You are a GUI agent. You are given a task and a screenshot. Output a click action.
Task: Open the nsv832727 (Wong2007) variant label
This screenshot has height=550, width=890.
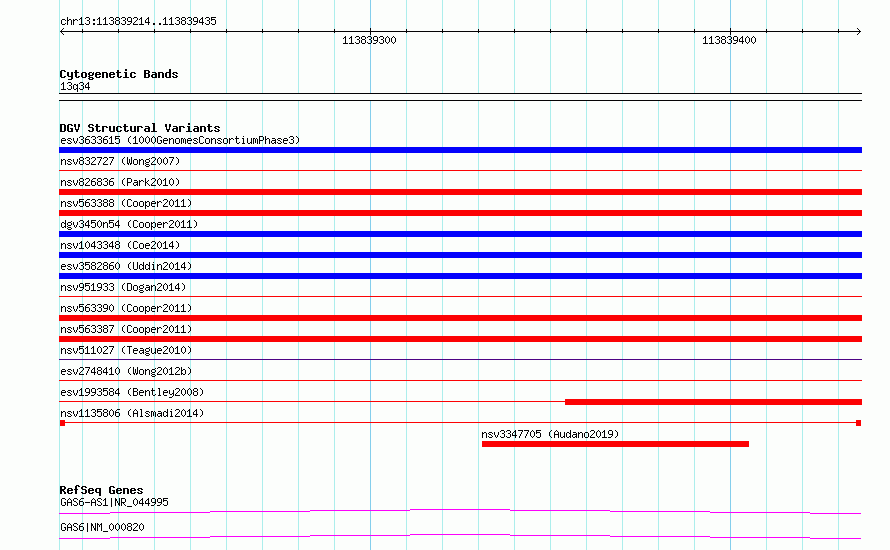(120, 161)
